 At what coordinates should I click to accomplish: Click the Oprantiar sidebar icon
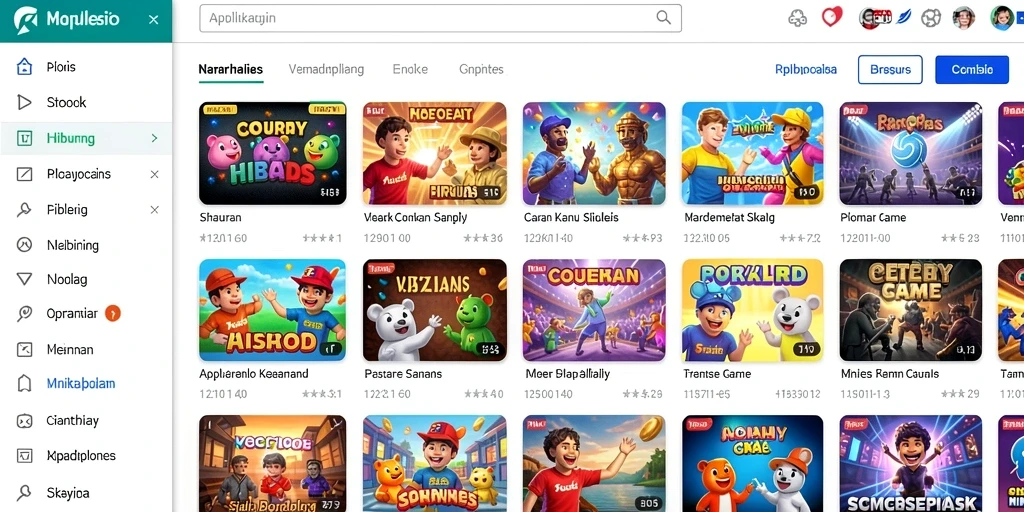(x=24, y=313)
